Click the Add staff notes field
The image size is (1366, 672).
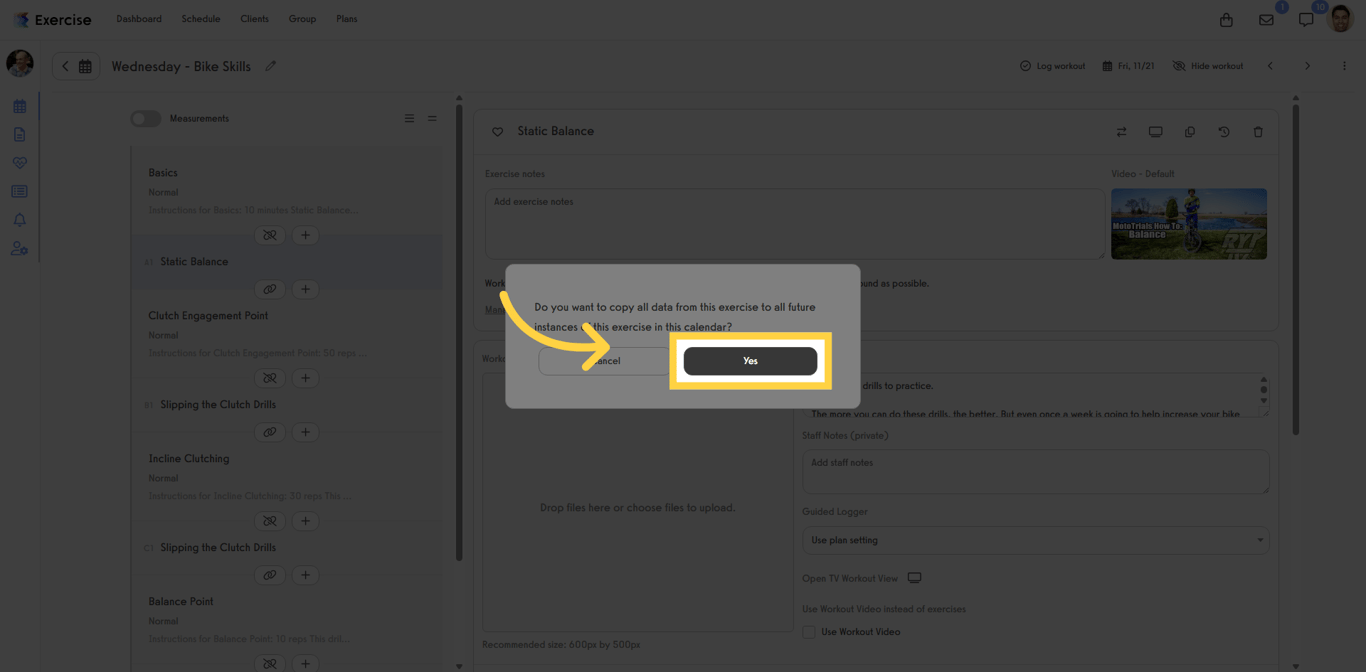[x=1035, y=471]
